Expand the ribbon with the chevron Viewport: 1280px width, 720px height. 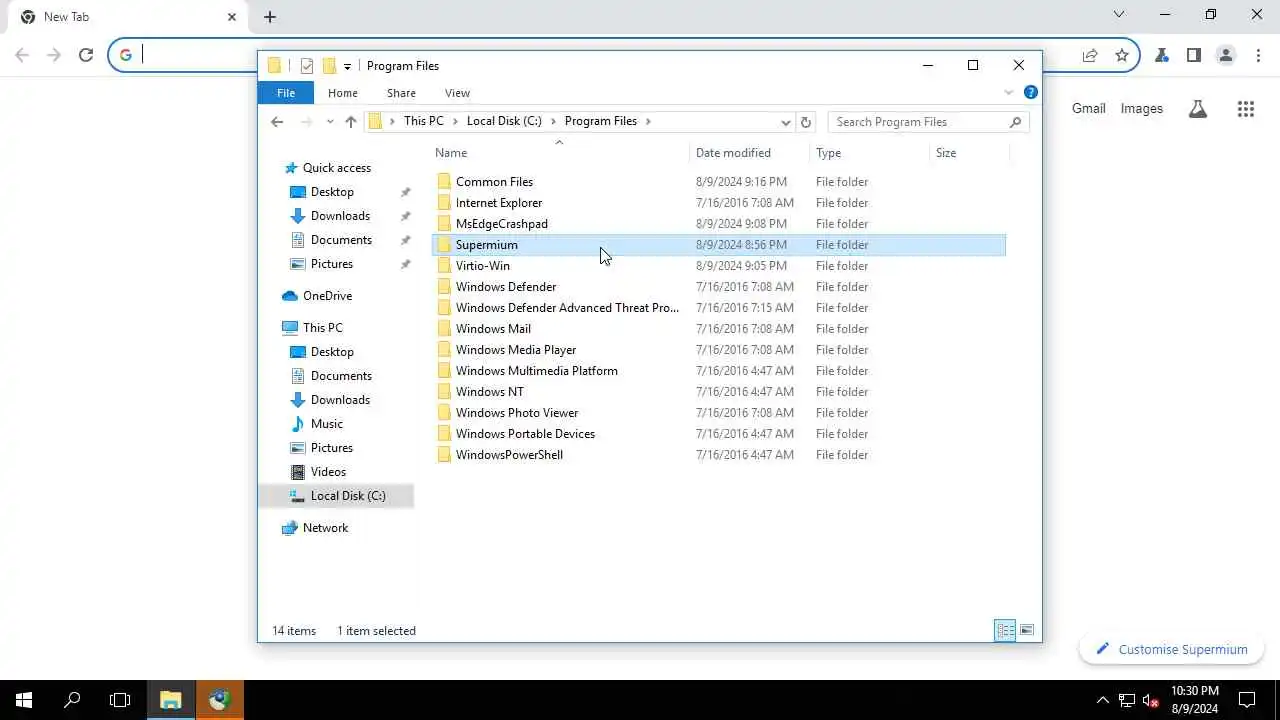click(x=1008, y=93)
